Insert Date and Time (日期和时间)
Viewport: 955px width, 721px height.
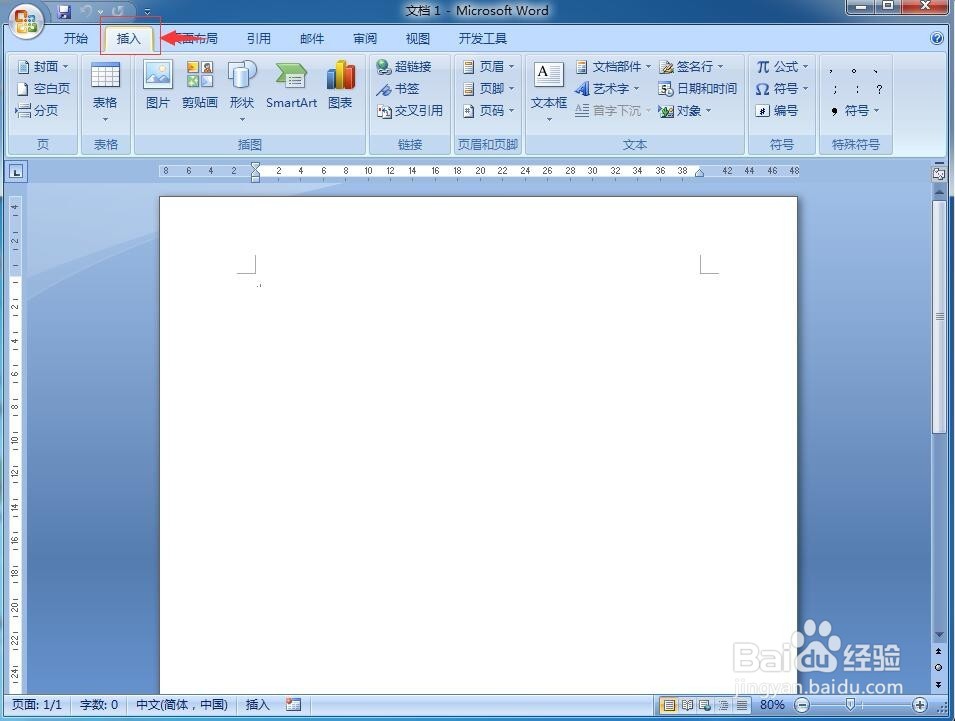click(698, 88)
